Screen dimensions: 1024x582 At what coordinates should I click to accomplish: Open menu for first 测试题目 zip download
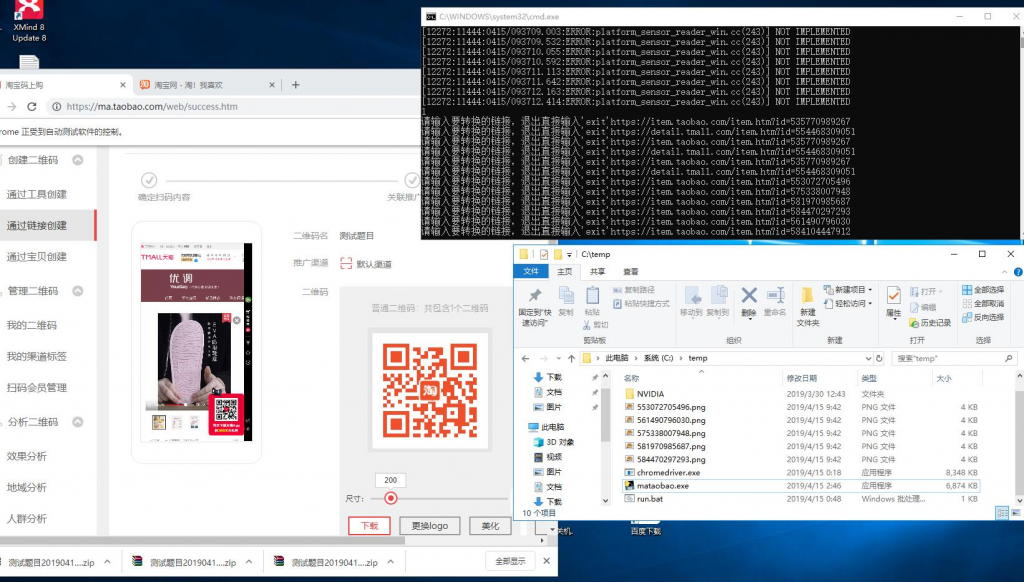[107, 562]
